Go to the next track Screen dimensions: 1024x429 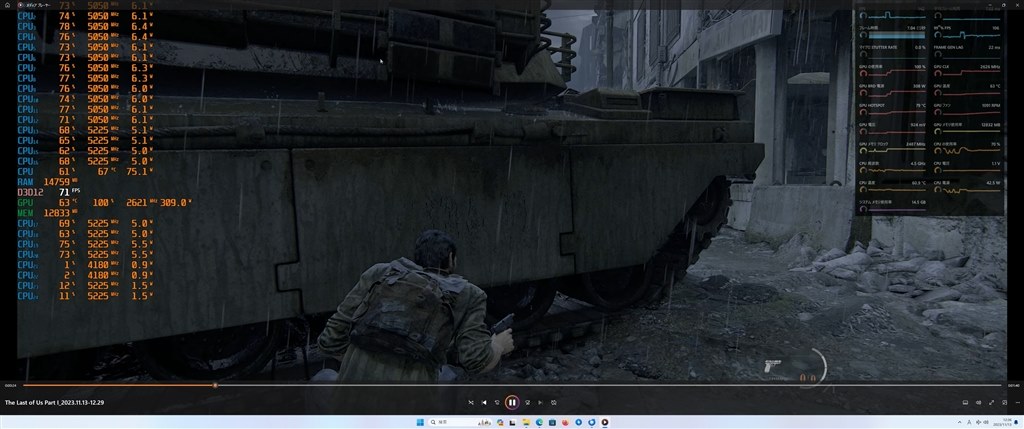[540, 402]
